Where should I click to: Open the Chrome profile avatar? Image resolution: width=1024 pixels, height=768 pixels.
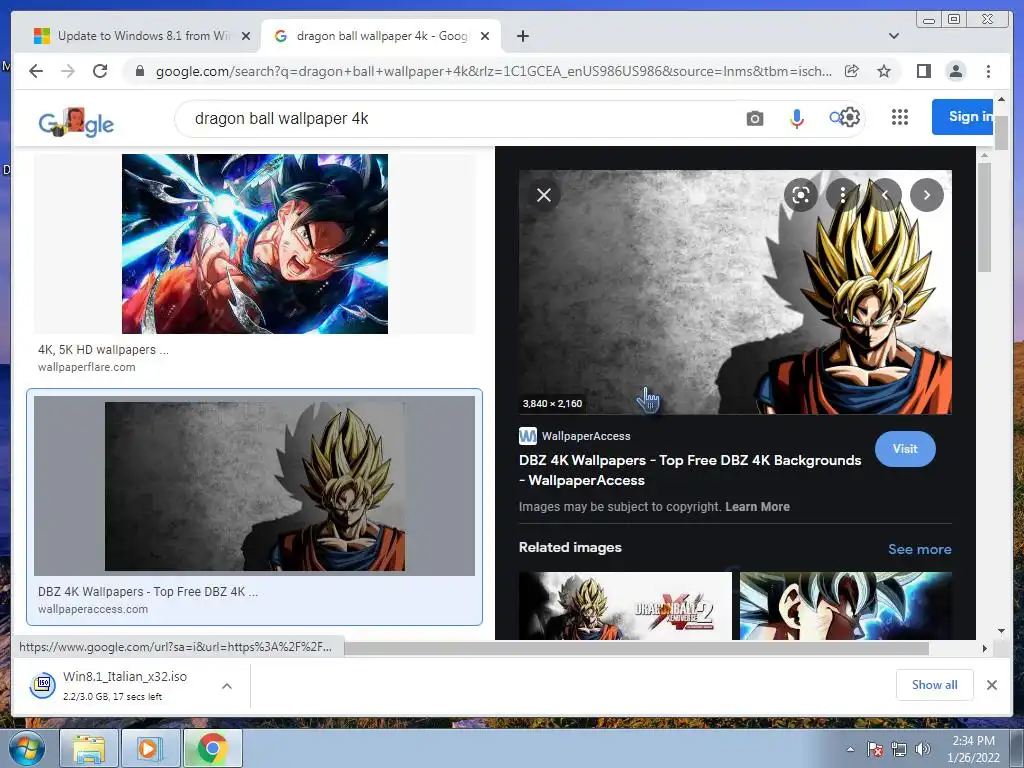point(955,71)
